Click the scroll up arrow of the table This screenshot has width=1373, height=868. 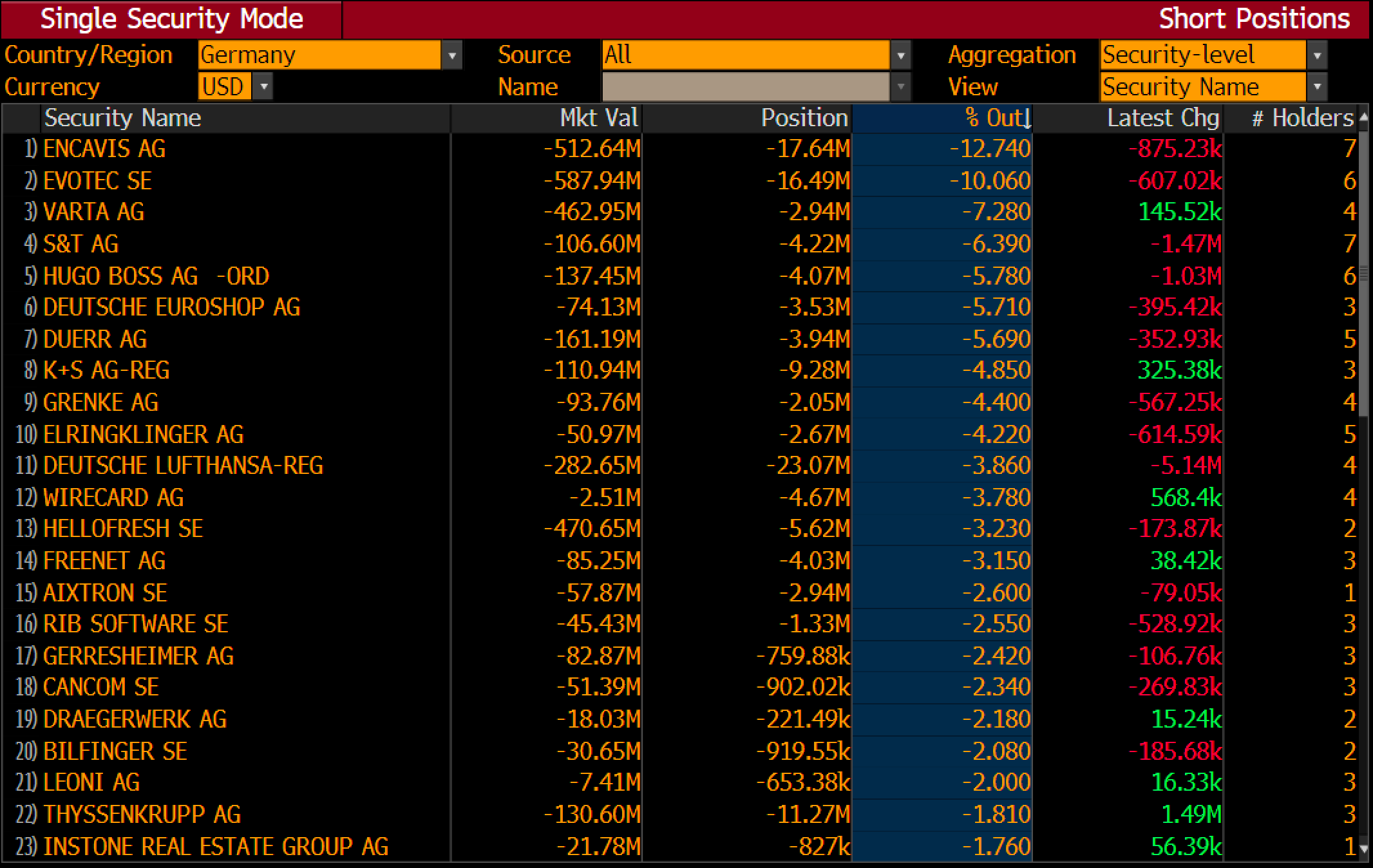[x=1363, y=117]
